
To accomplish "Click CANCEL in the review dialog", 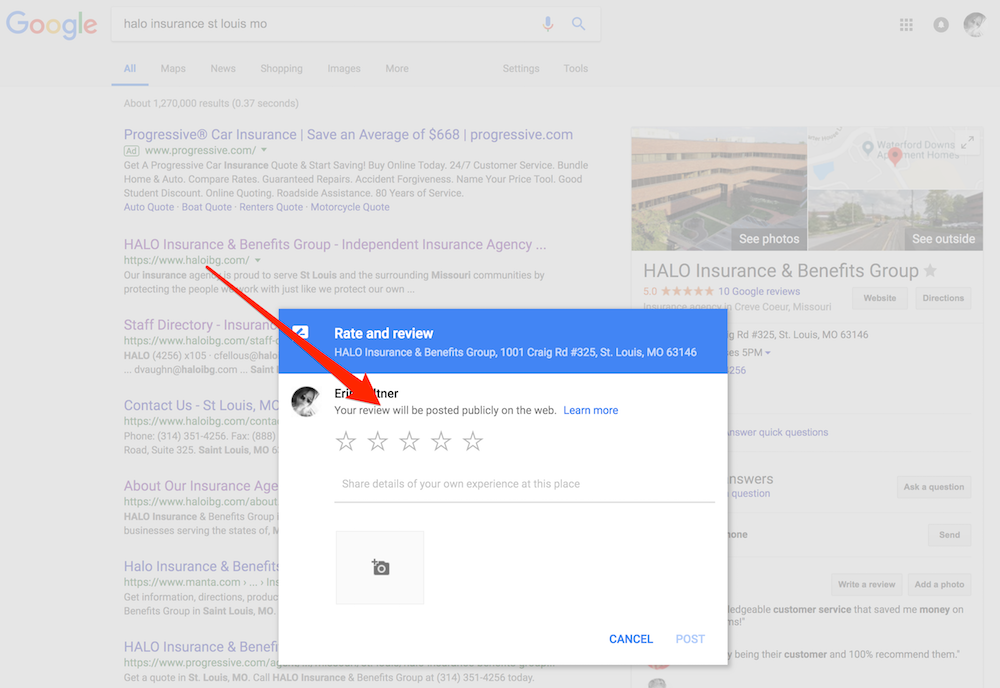I will coord(631,639).
